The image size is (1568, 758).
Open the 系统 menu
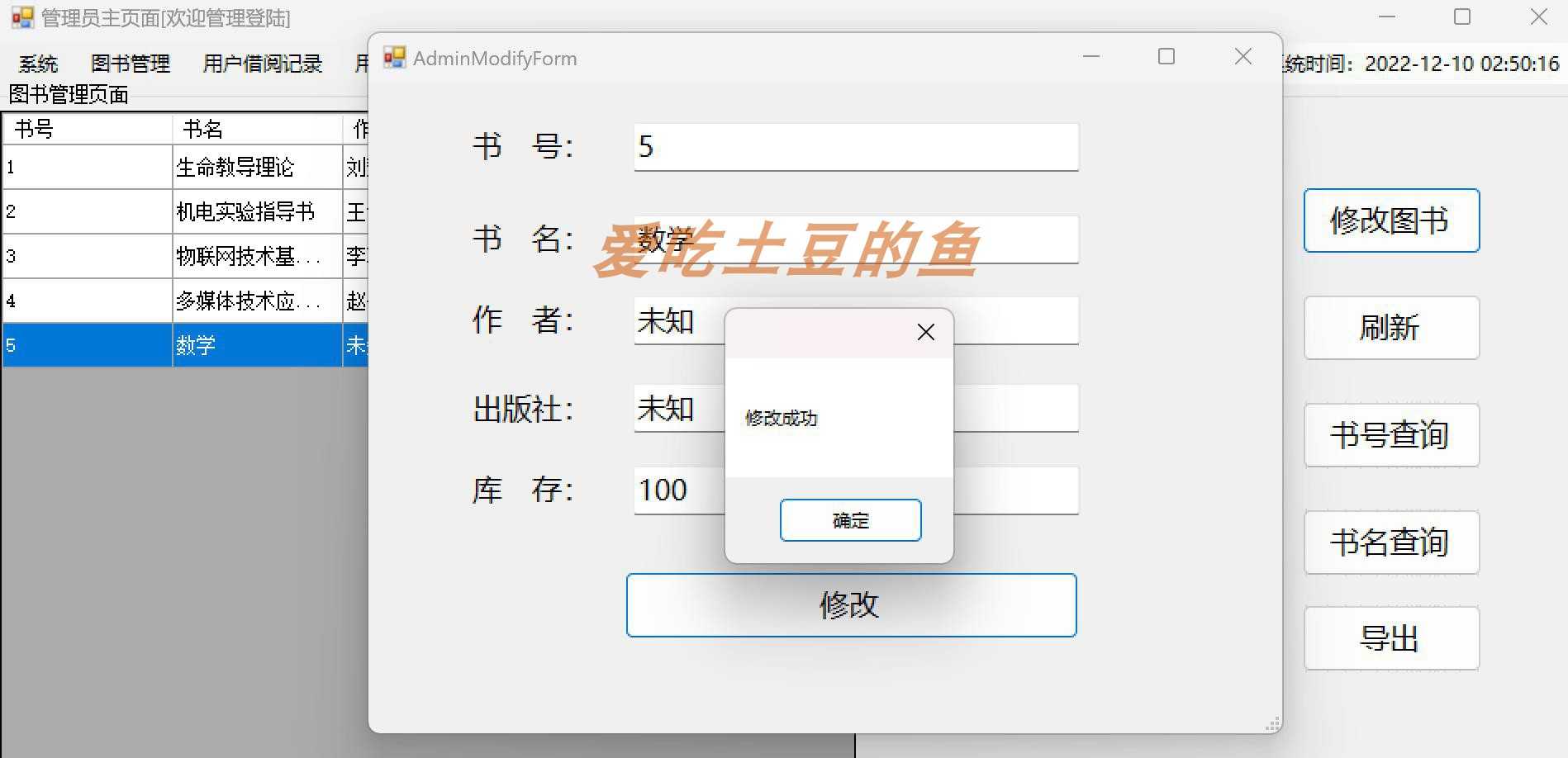pyautogui.click(x=37, y=63)
